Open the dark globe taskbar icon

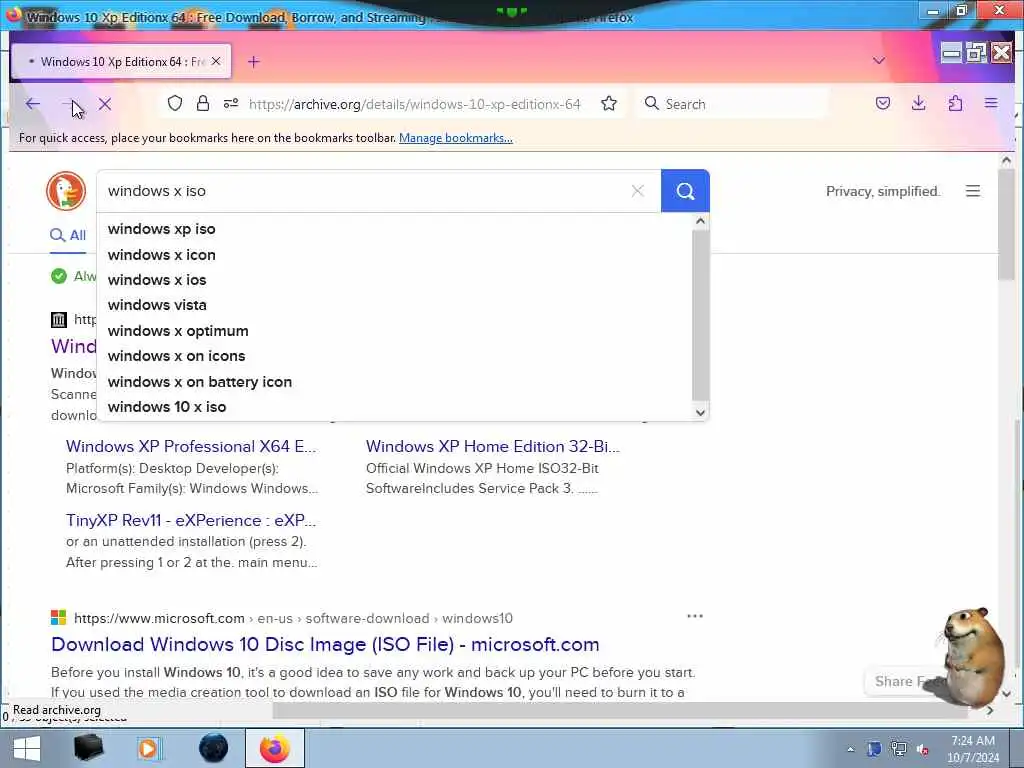tap(214, 748)
